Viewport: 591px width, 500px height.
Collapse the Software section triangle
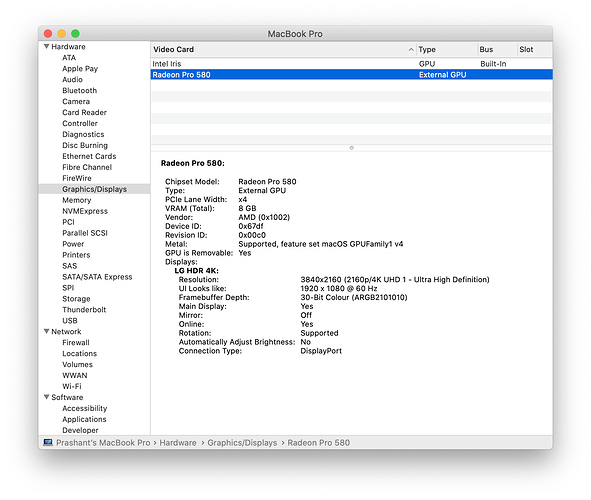pyautogui.click(x=46, y=397)
